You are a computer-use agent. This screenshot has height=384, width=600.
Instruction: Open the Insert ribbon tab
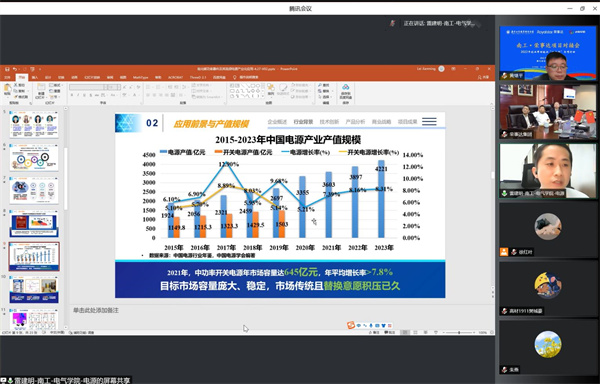(35, 77)
